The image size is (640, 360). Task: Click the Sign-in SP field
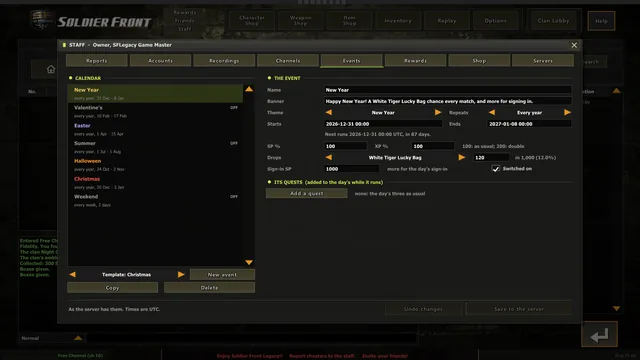tap(351, 169)
